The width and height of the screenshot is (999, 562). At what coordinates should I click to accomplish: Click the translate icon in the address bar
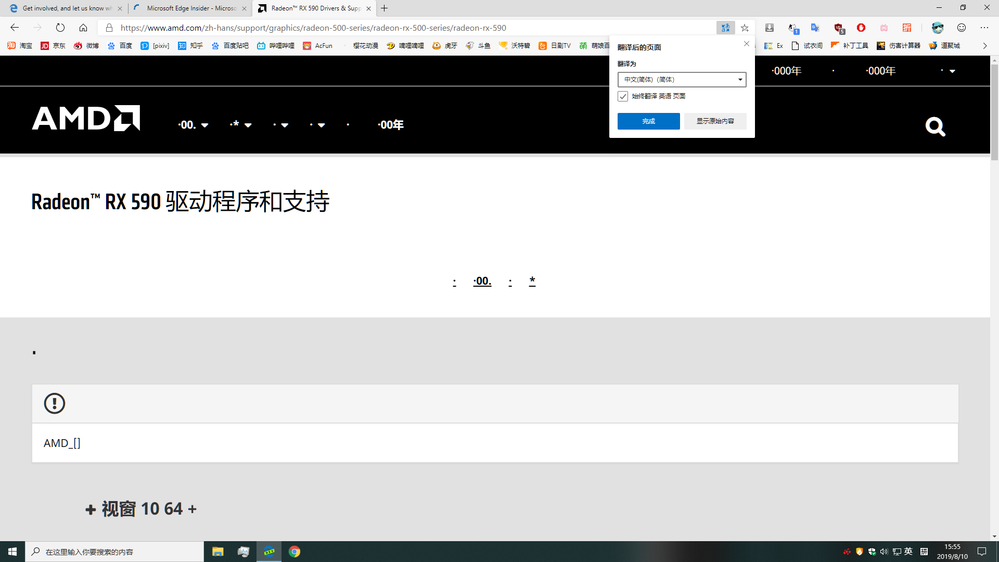coord(725,27)
